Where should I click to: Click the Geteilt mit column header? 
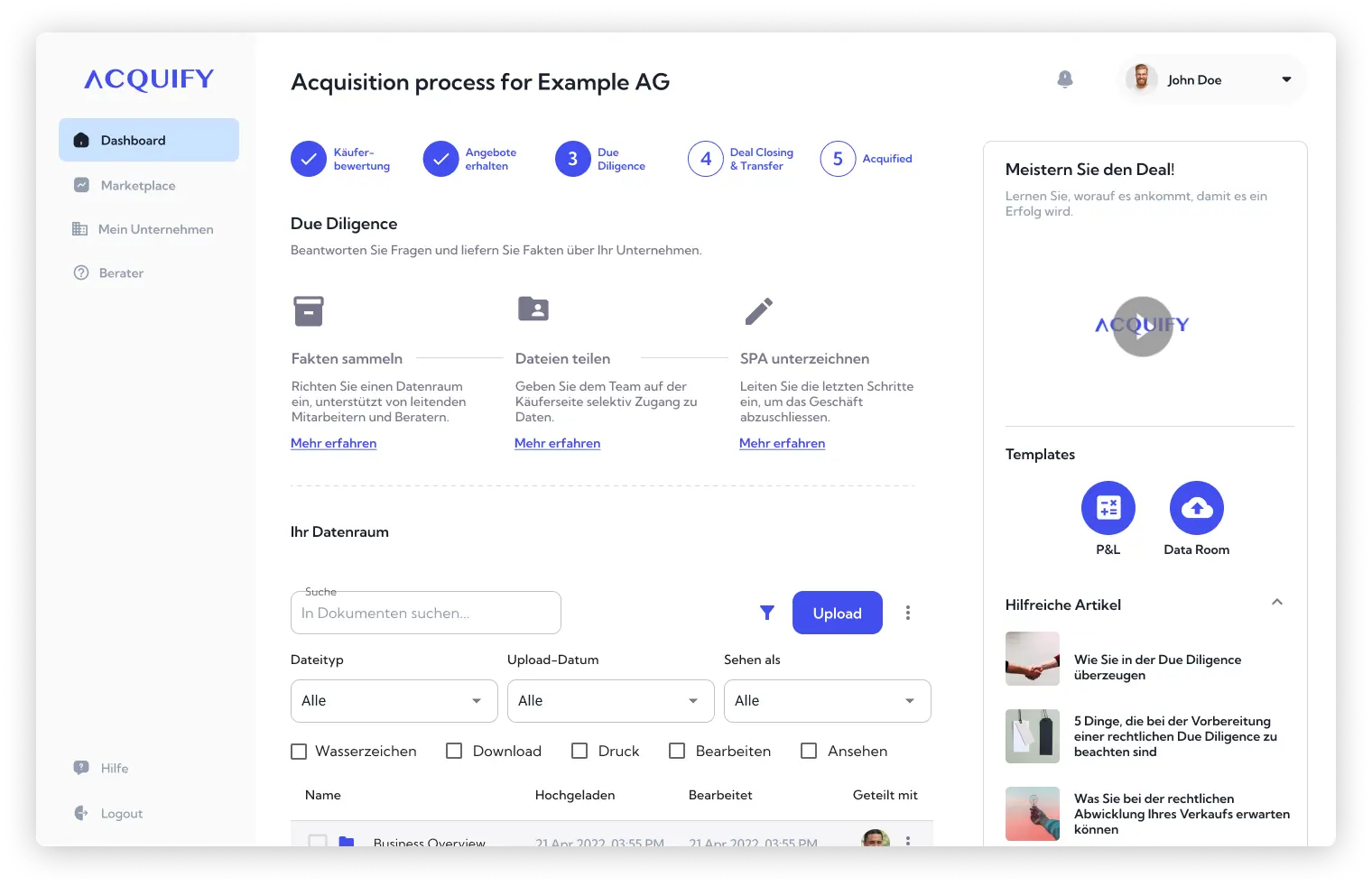tap(885, 795)
